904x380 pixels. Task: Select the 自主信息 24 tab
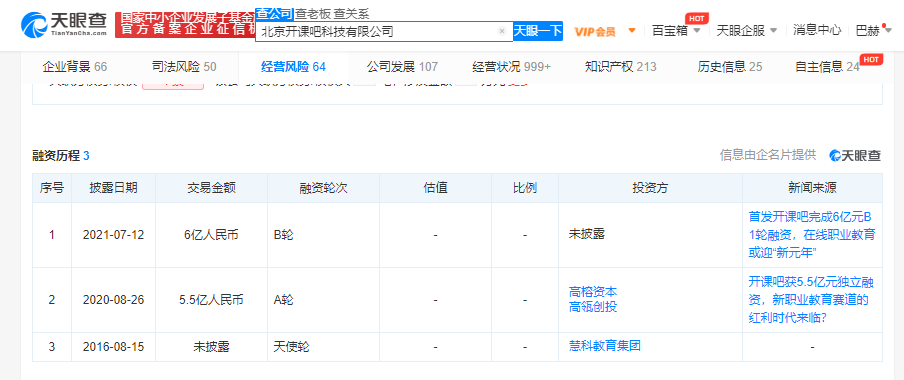[x=827, y=67]
